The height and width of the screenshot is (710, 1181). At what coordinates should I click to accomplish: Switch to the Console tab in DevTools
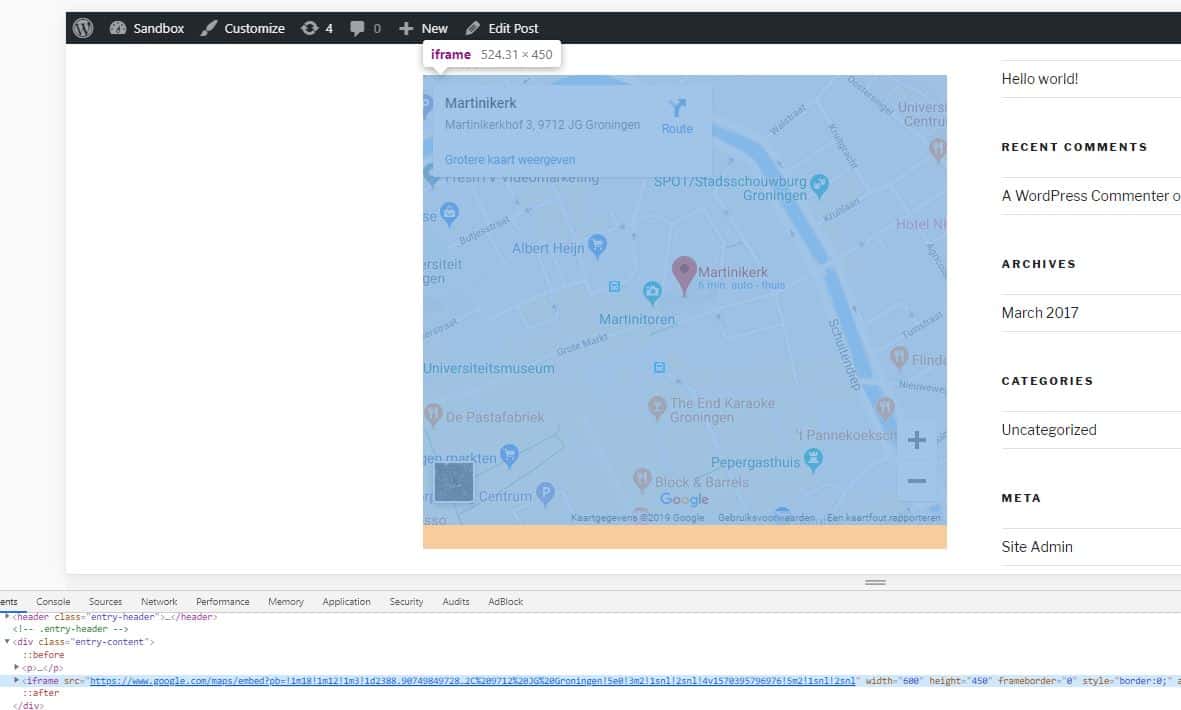click(52, 601)
